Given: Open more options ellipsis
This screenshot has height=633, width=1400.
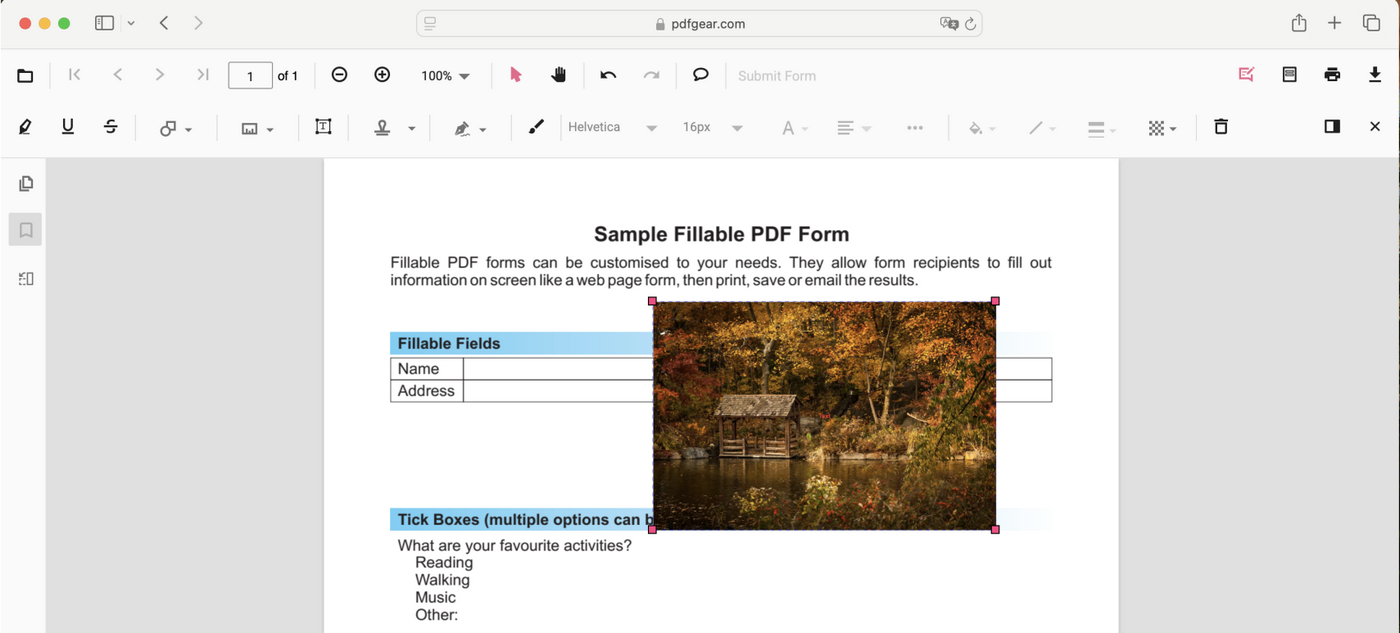Looking at the screenshot, I should tap(915, 128).
